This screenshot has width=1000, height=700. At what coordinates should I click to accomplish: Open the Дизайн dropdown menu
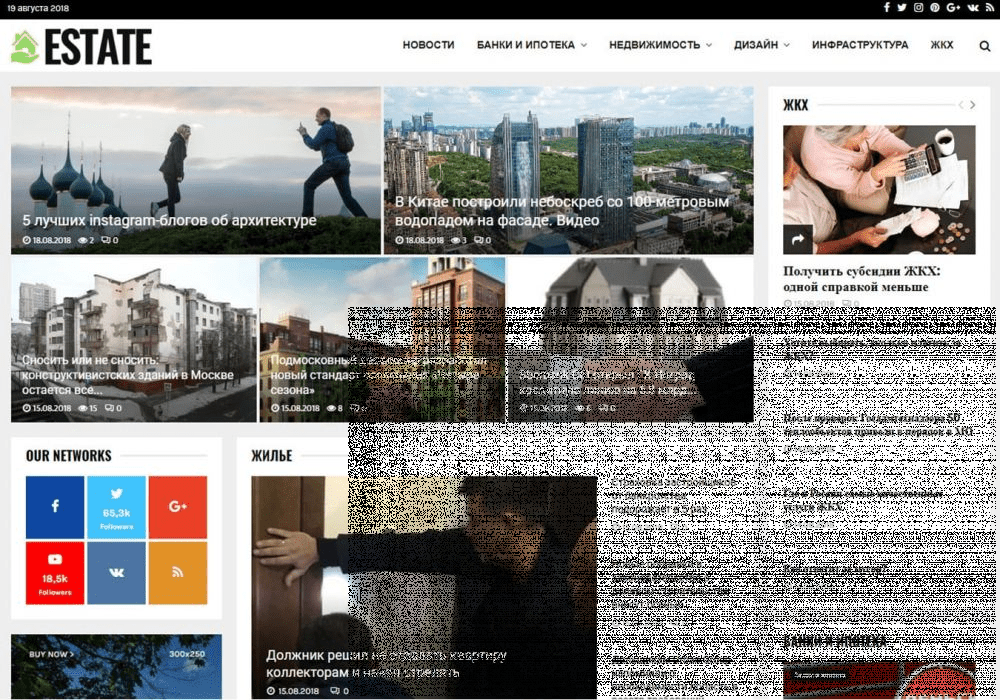click(761, 45)
